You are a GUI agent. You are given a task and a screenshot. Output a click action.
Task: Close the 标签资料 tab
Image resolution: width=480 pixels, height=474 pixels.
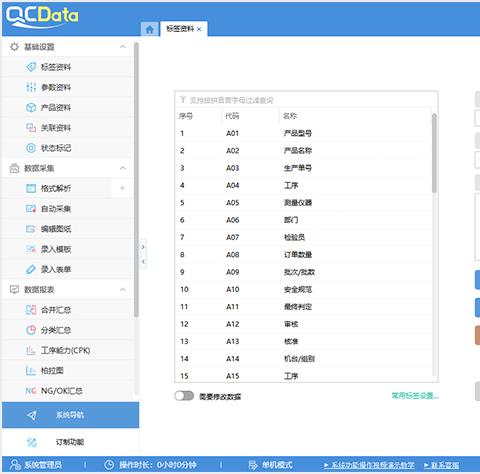[199, 29]
